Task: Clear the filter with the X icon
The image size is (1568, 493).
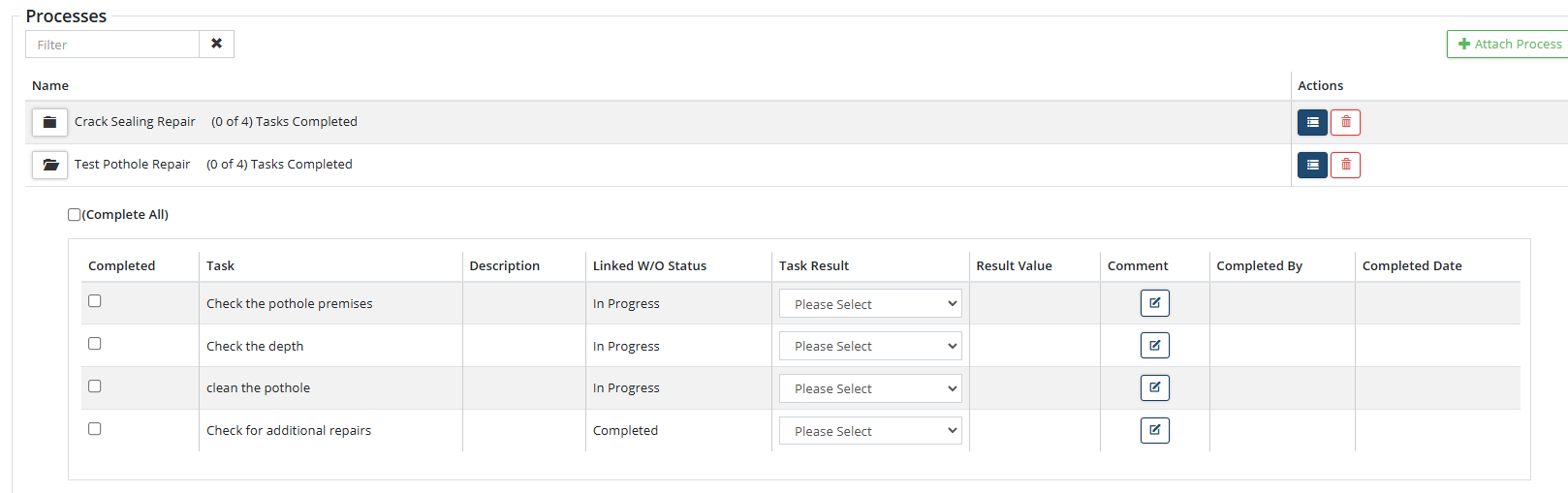Action: pos(216,44)
